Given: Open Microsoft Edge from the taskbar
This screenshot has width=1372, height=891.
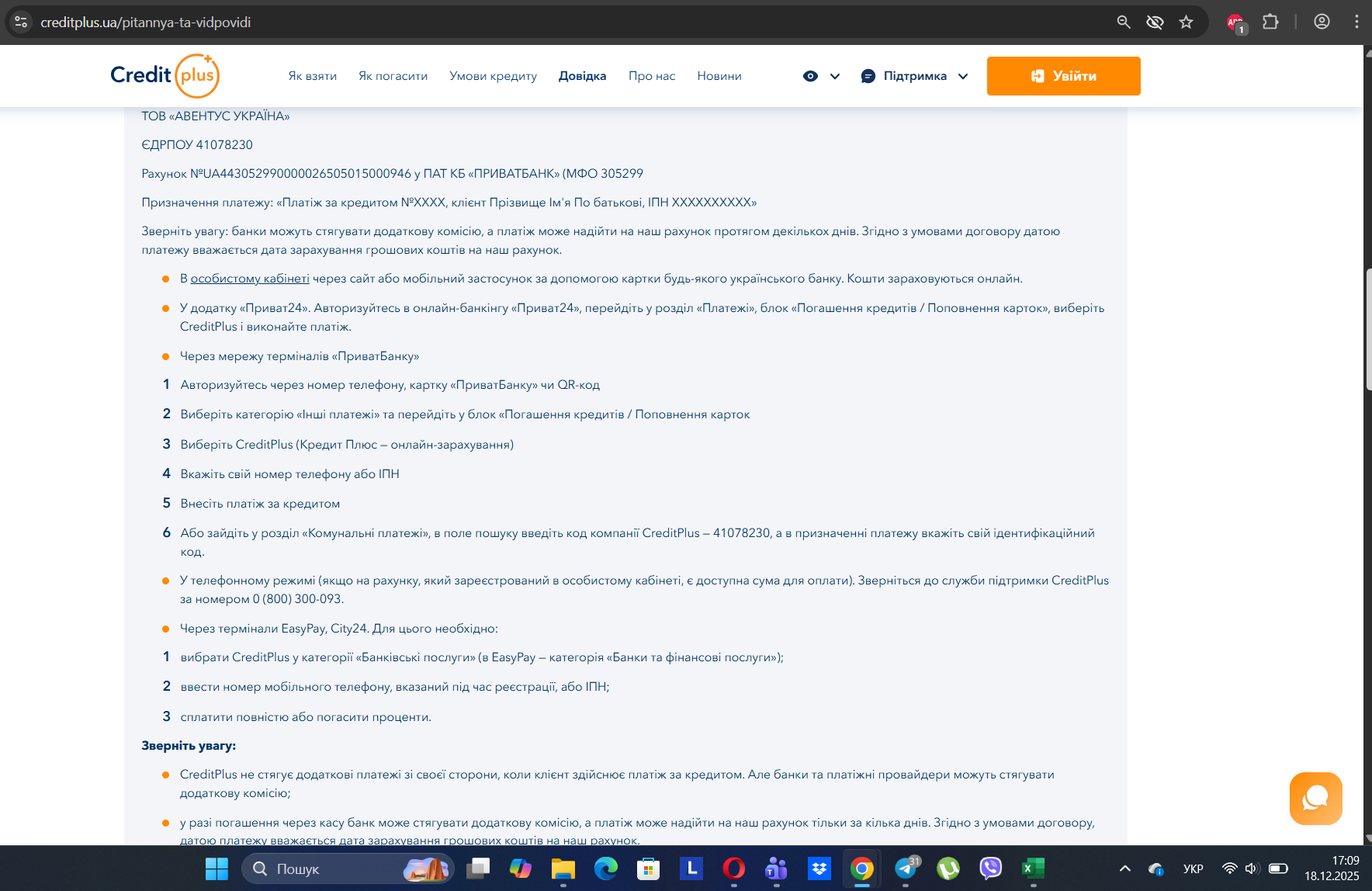Looking at the screenshot, I should pyautogui.click(x=606, y=869).
